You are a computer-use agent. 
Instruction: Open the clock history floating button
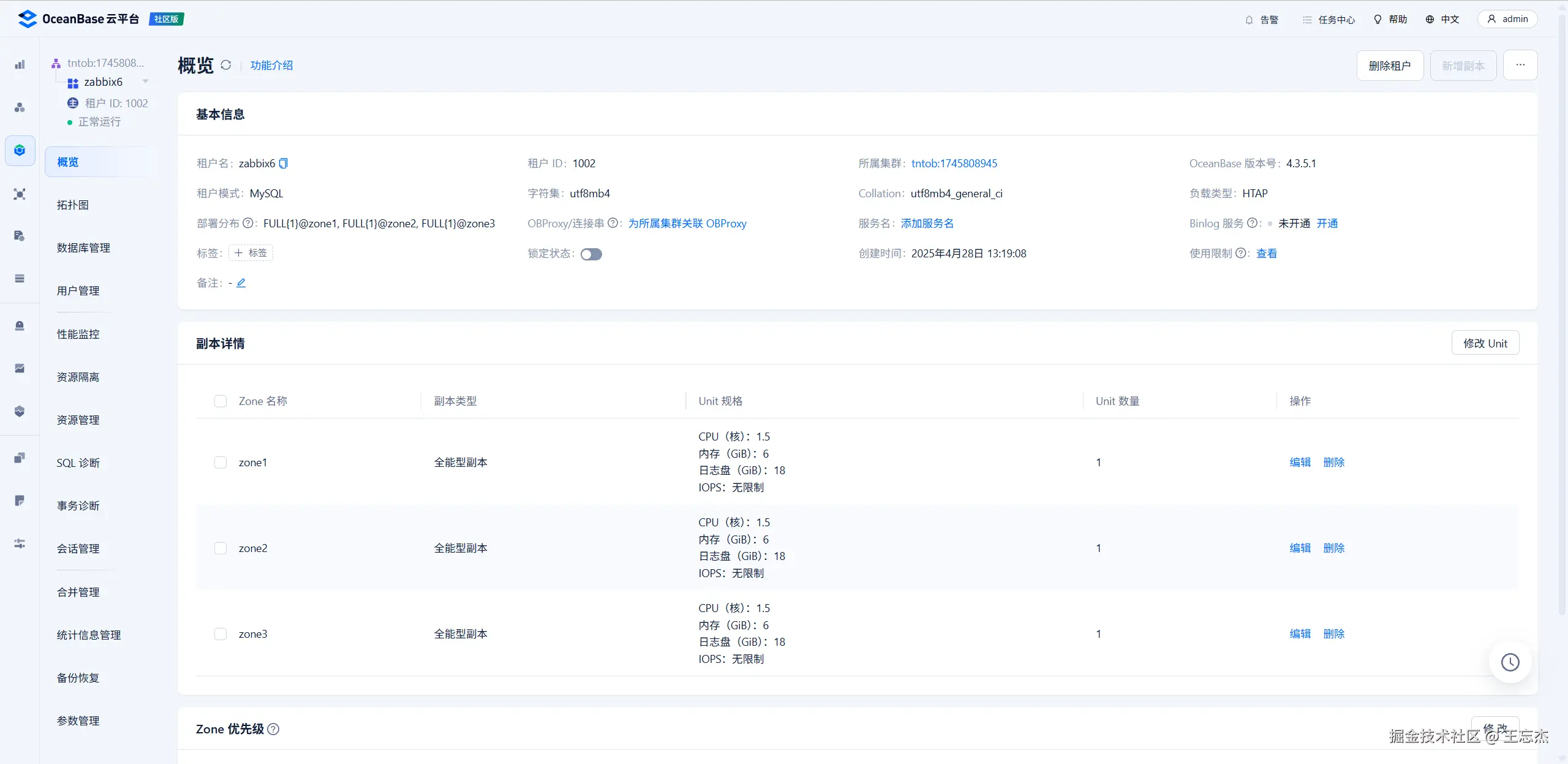[1510, 662]
